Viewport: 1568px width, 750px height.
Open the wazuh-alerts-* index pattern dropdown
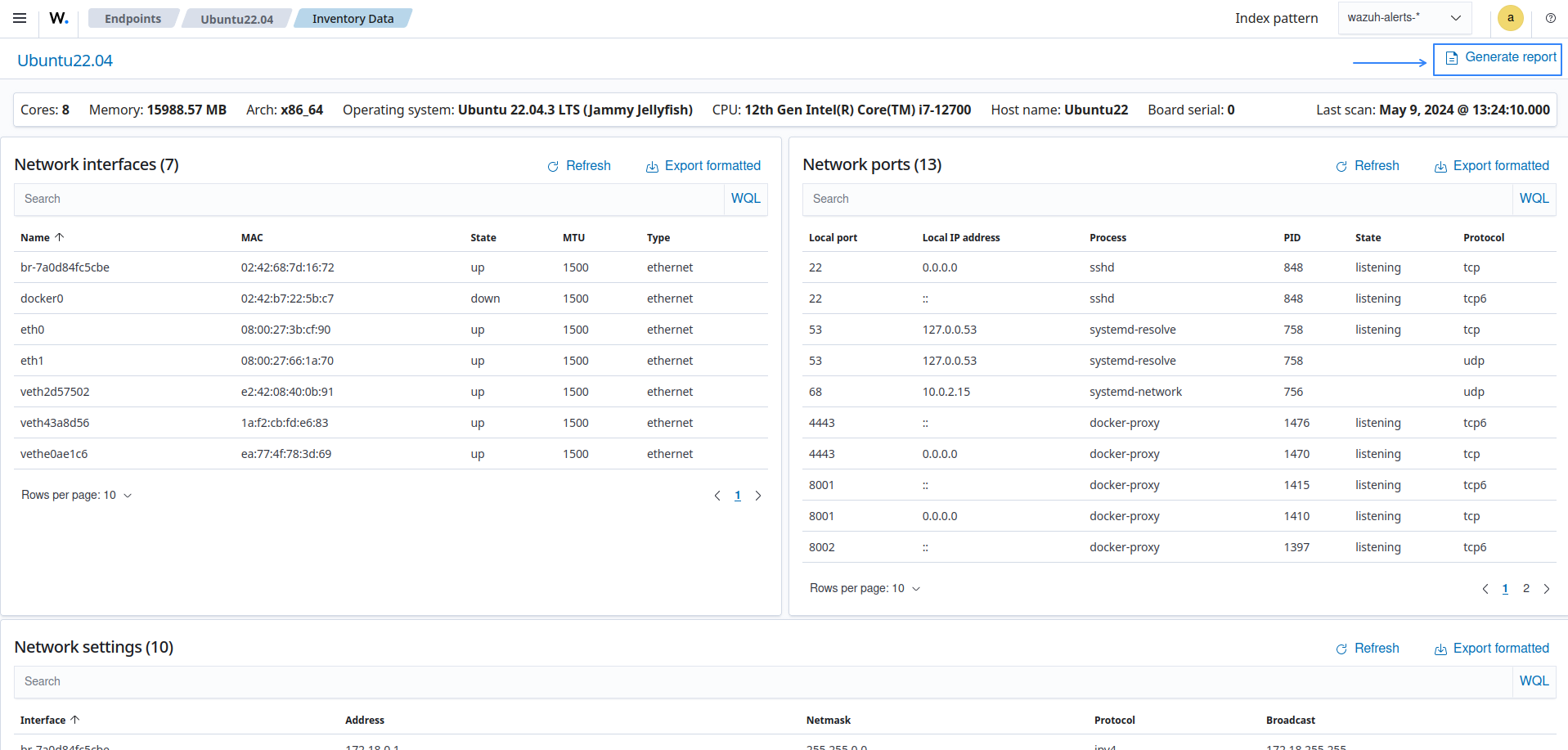click(1404, 18)
